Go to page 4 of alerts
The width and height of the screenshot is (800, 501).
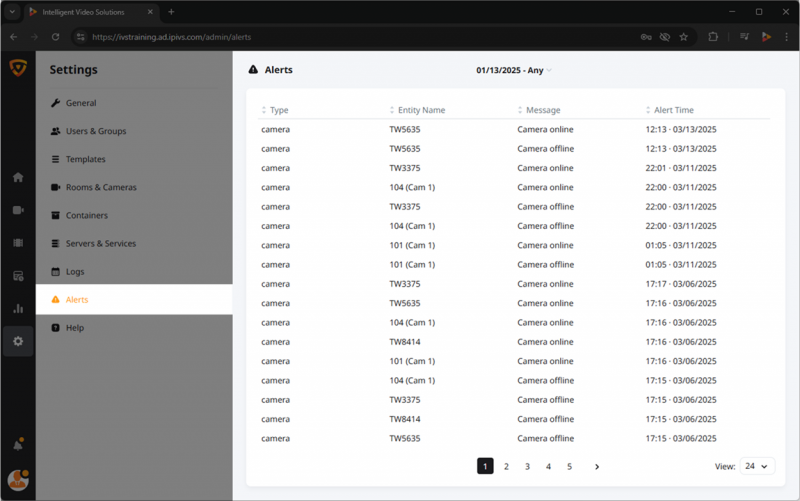[548, 466]
